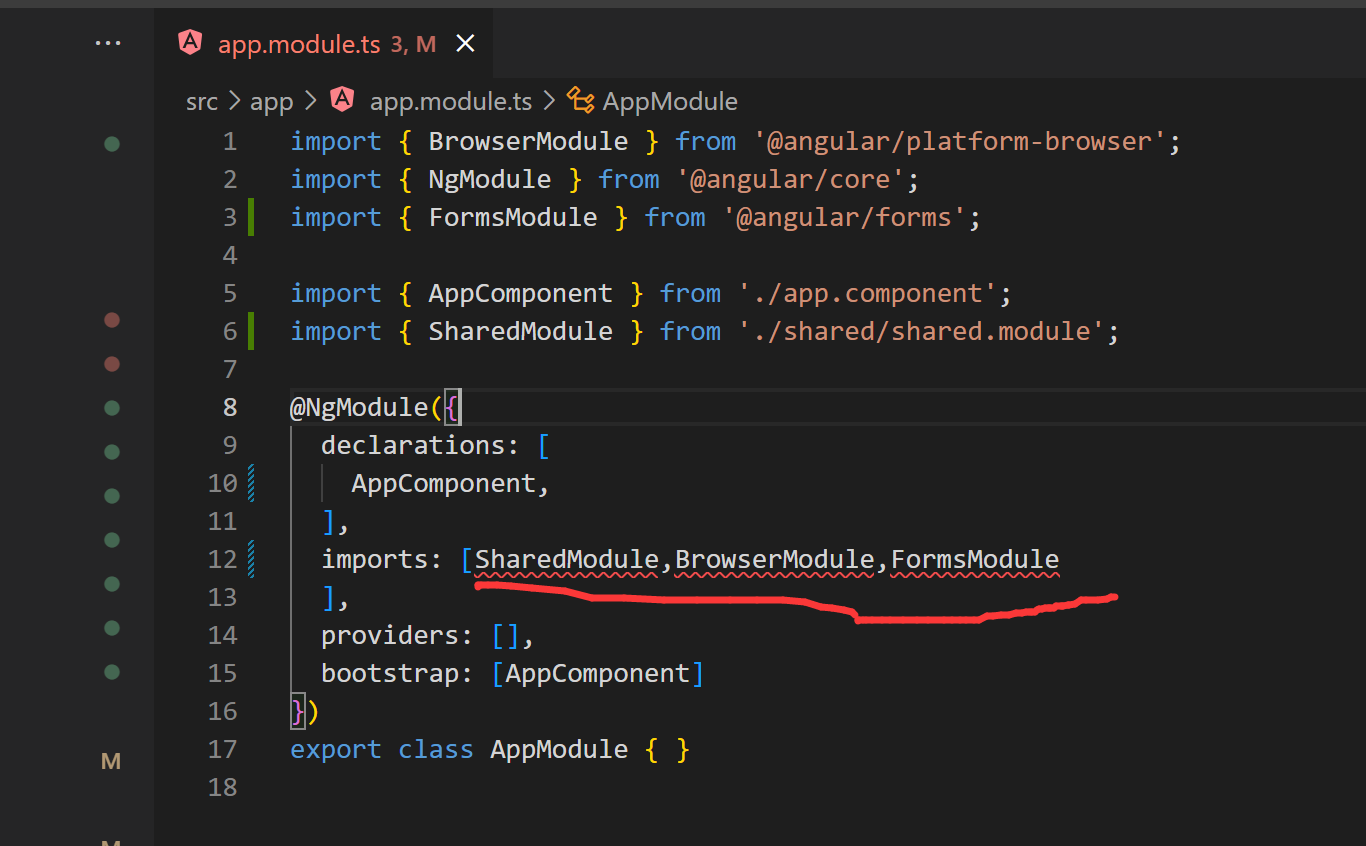Click FormsModule in the imports array
Image resolution: width=1366 pixels, height=846 pixels.
tap(975, 560)
